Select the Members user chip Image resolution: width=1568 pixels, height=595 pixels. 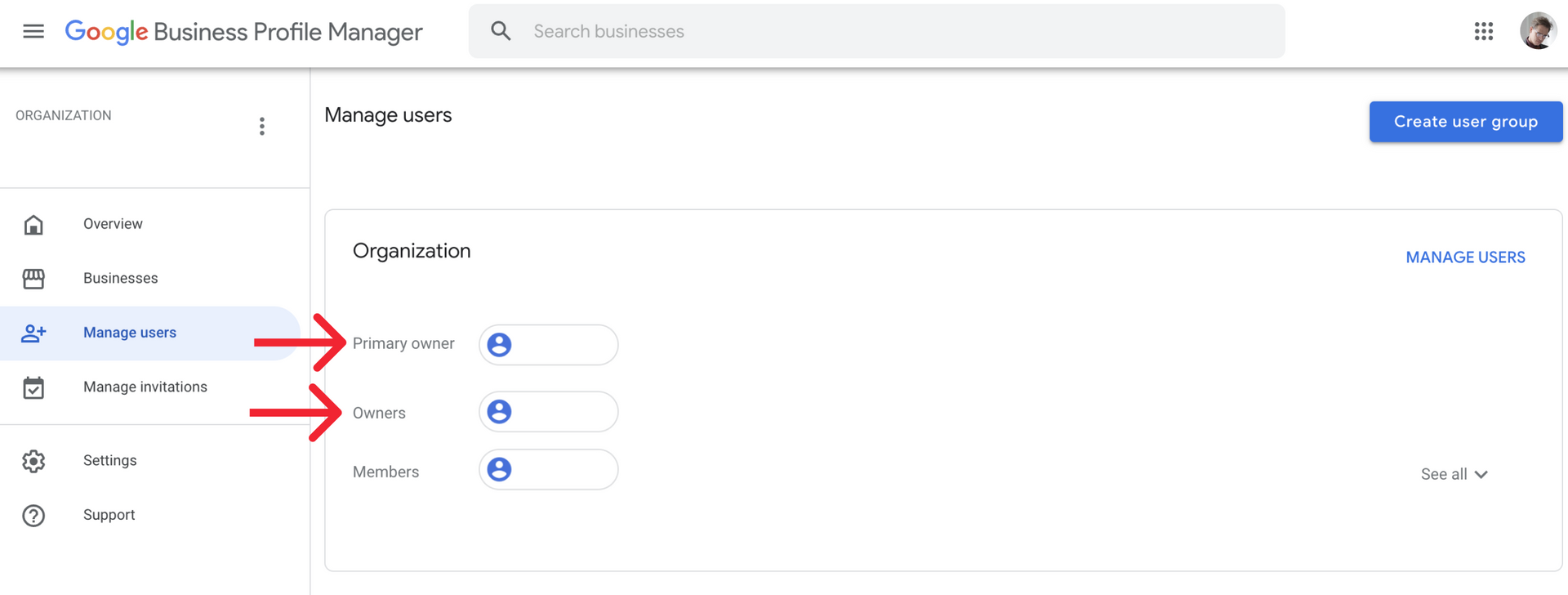coord(548,470)
